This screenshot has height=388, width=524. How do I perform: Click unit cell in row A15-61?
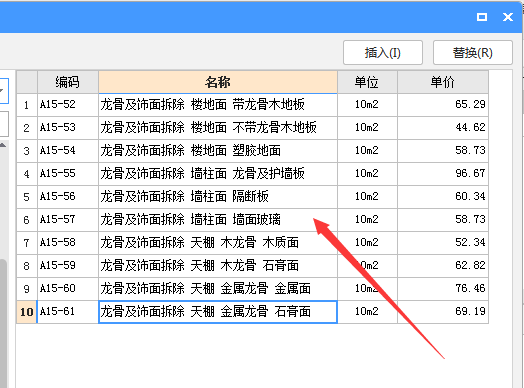(367, 312)
